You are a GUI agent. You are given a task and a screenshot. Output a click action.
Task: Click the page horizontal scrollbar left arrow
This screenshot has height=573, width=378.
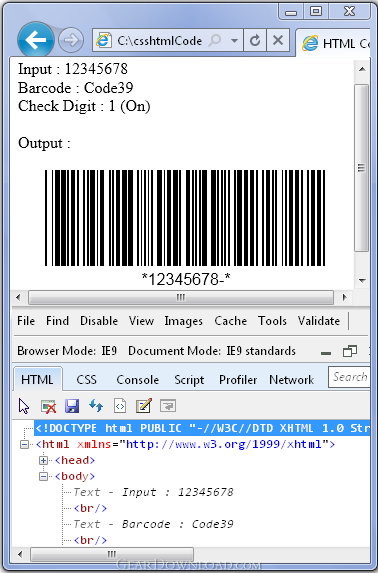[18, 297]
